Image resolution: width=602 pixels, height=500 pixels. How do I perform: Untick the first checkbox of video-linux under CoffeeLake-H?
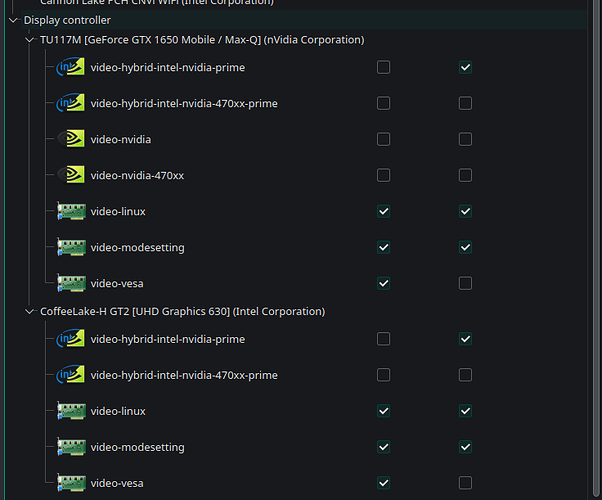(x=384, y=411)
